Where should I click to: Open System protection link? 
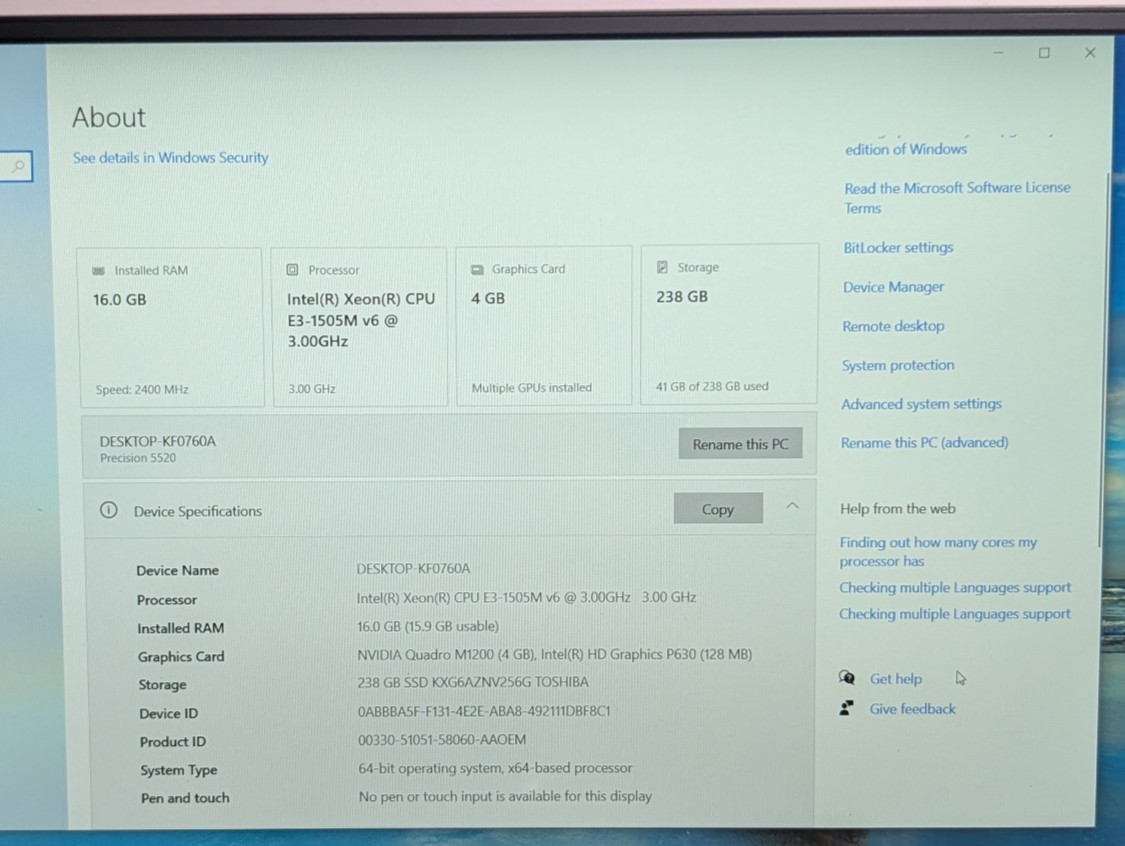(x=898, y=365)
